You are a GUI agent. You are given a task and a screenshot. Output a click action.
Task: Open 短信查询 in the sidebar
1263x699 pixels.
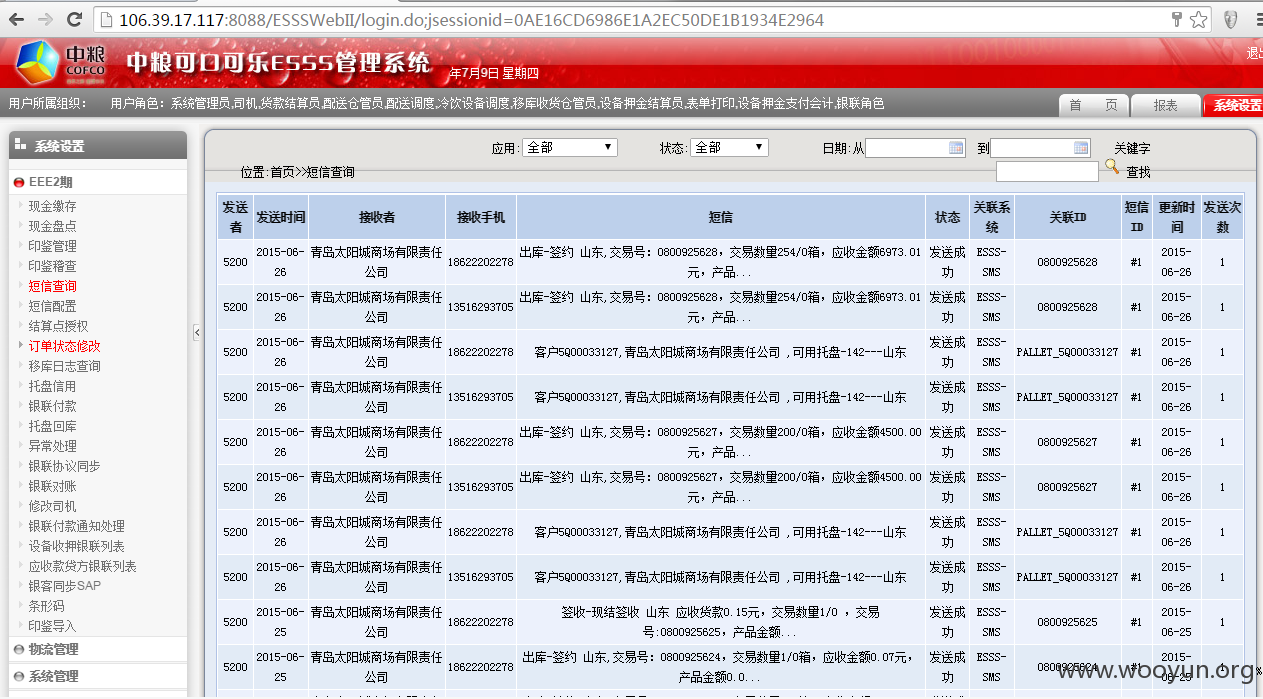pyautogui.click(x=52, y=286)
